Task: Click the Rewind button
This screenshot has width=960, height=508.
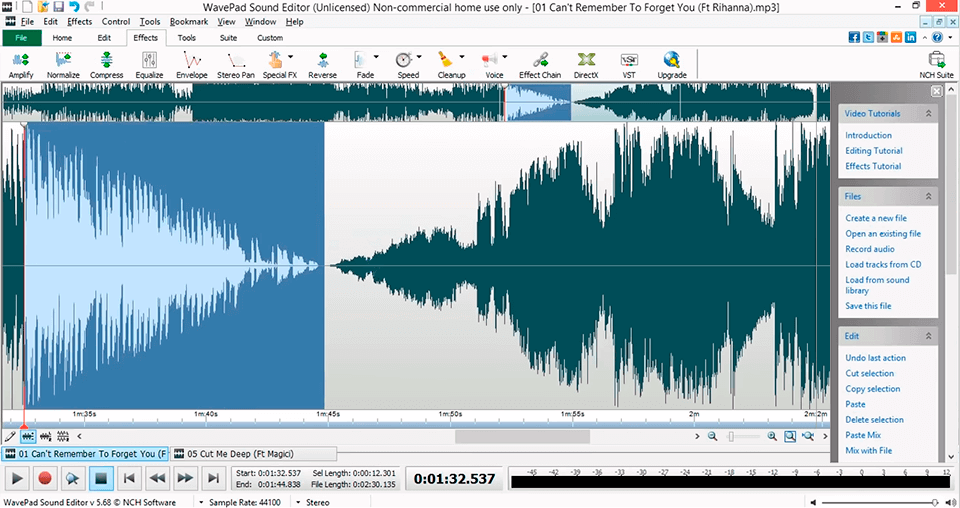Action: click(x=157, y=479)
